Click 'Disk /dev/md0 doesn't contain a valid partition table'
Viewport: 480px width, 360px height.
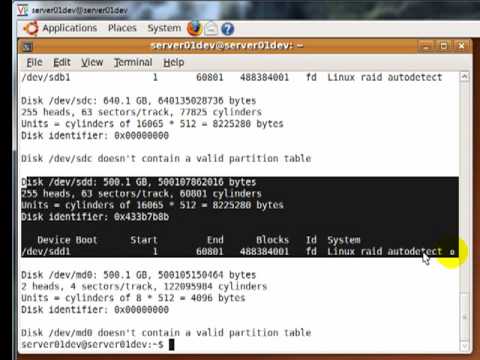click(166, 333)
